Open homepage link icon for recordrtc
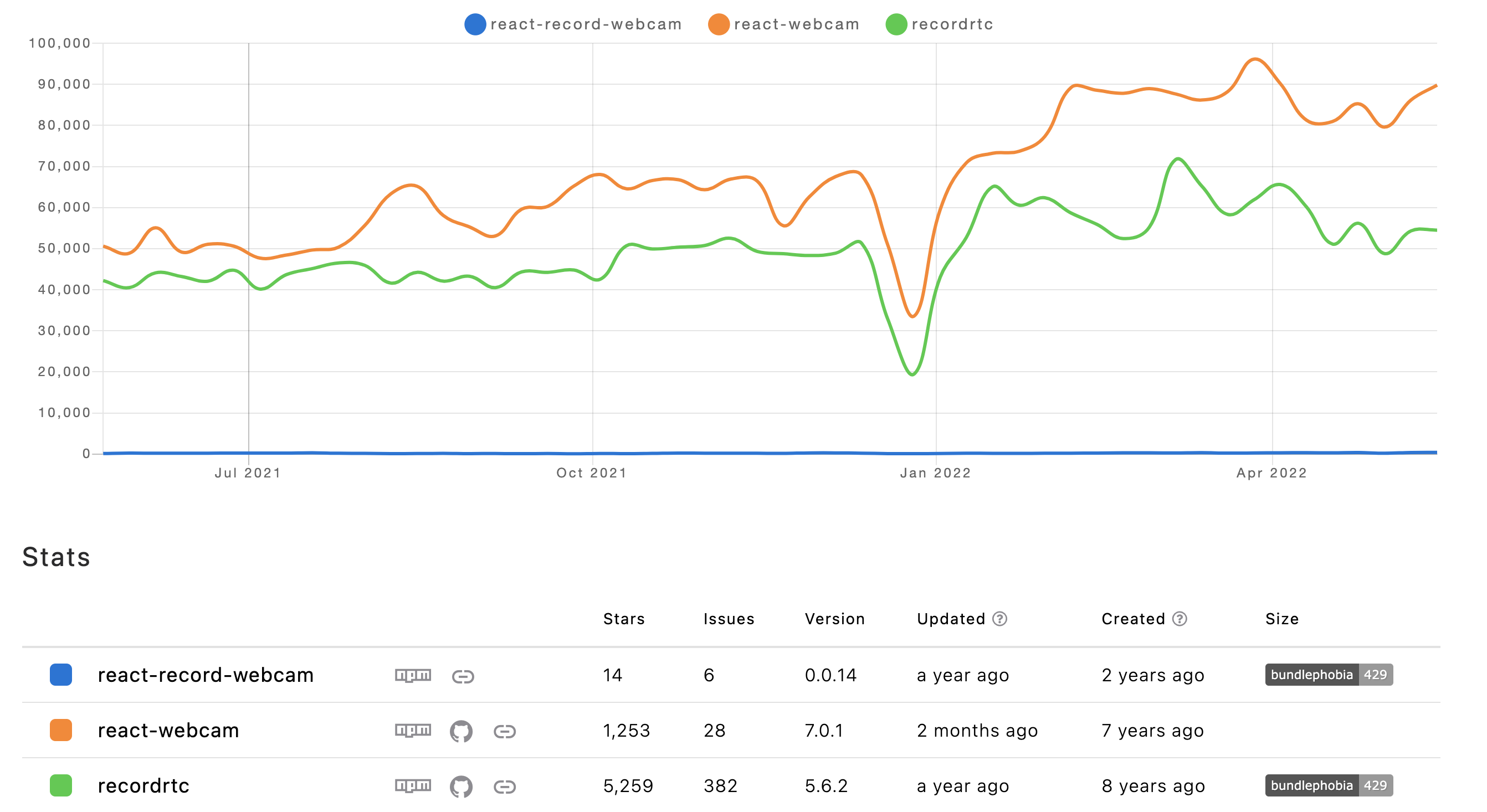1487x812 pixels. coord(504,787)
